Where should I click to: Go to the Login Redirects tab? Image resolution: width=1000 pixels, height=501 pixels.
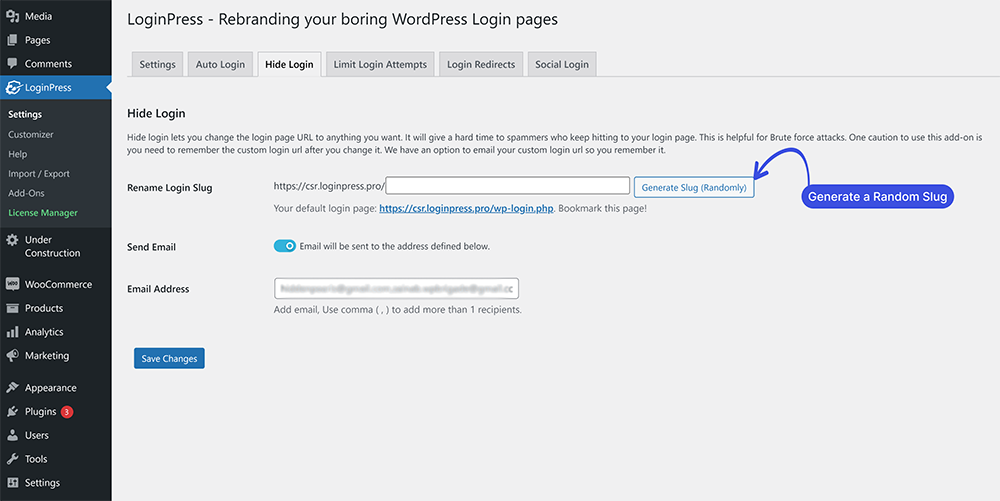[481, 64]
